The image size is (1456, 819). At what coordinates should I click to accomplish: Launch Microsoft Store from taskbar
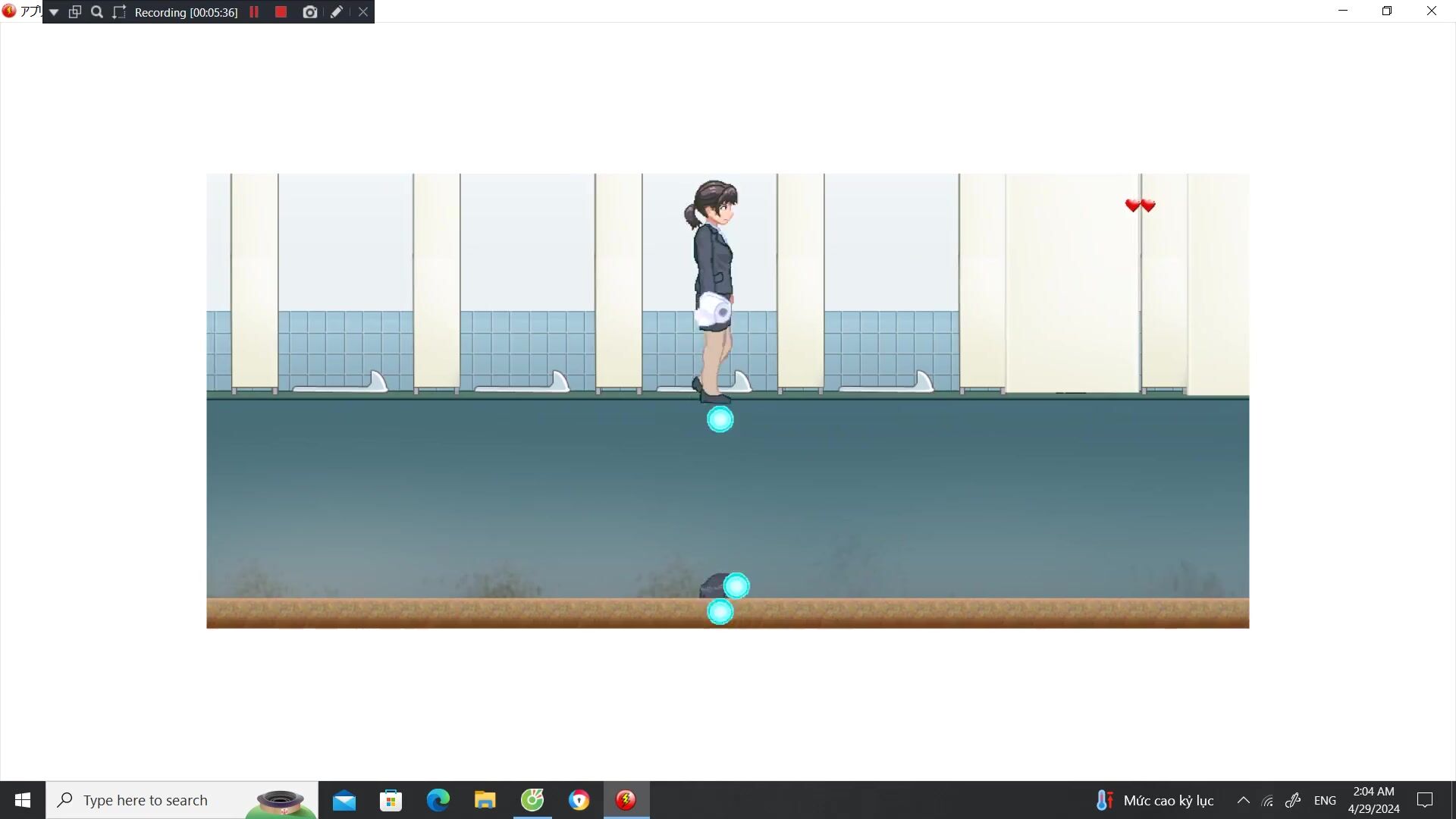click(391, 800)
